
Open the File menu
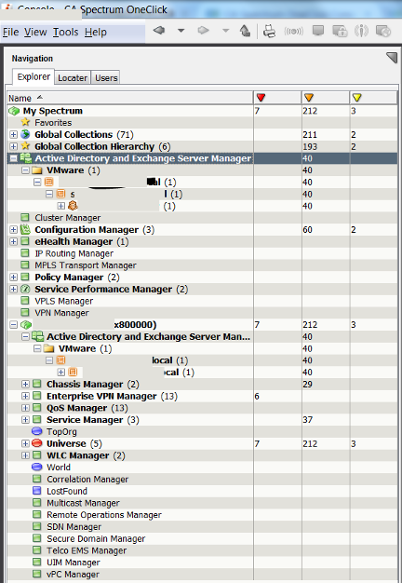(11, 32)
